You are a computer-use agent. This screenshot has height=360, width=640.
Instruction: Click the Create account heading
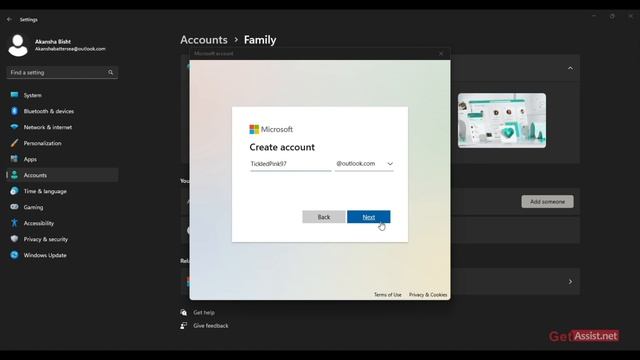[282, 147]
